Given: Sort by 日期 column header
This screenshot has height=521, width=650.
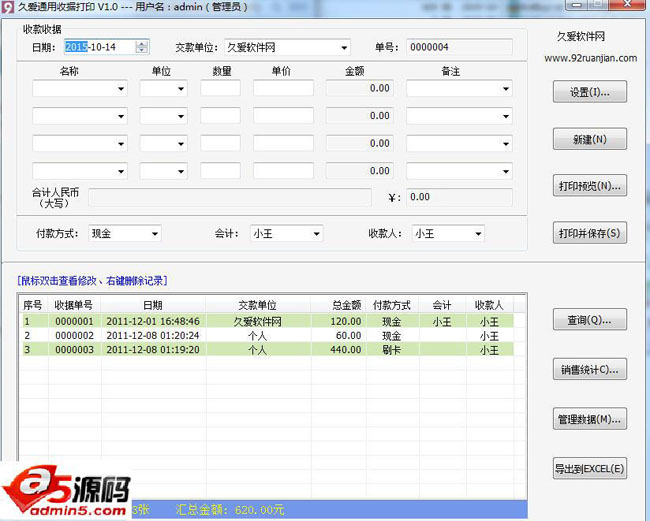Looking at the screenshot, I should pyautogui.click(x=153, y=305).
